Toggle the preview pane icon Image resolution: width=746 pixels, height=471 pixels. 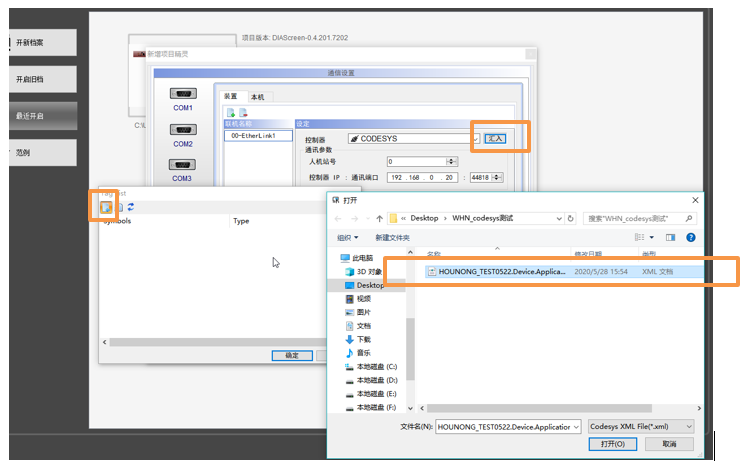pyautogui.click(x=671, y=237)
